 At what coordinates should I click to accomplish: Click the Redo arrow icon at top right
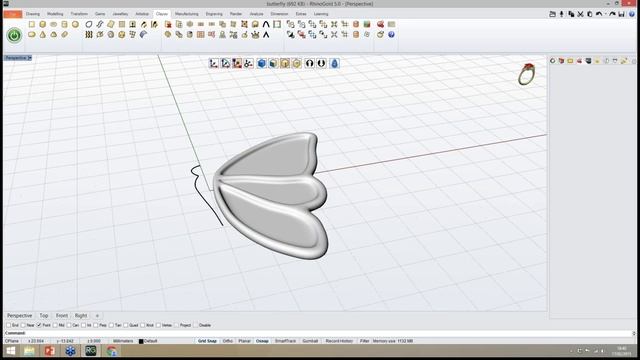click(x=612, y=14)
